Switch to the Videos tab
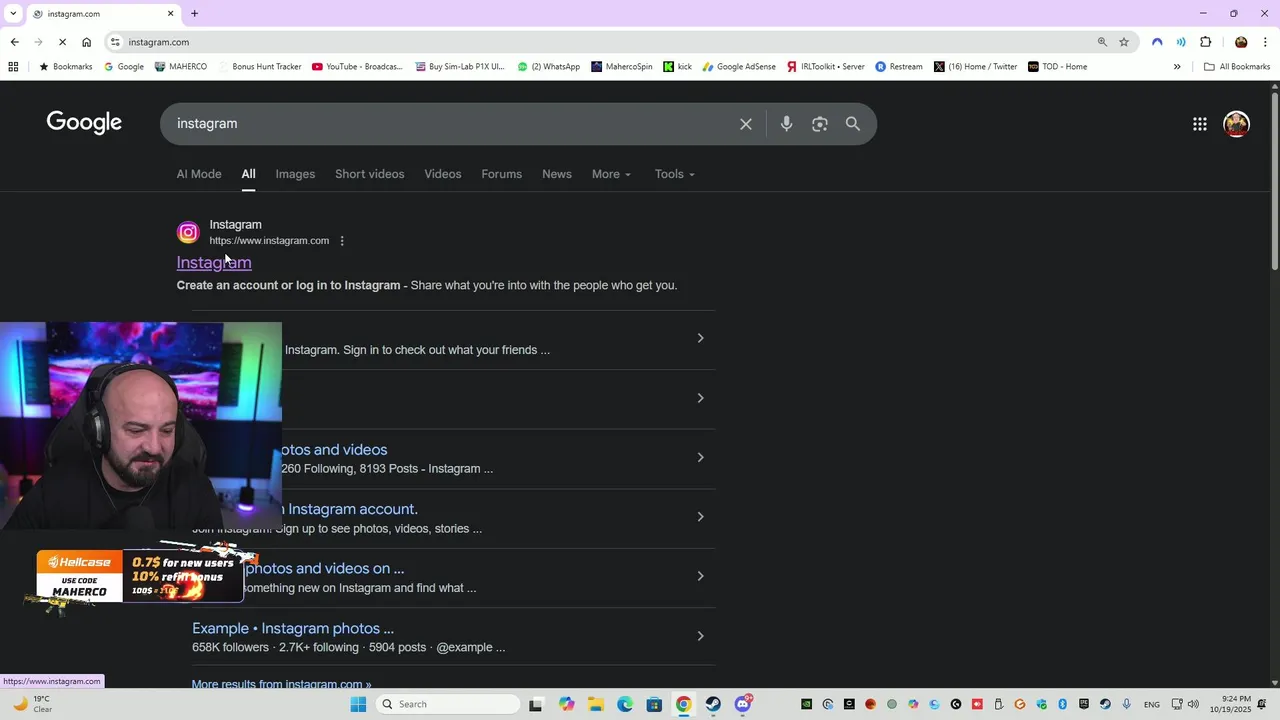This screenshot has height=720, width=1280. click(x=443, y=174)
